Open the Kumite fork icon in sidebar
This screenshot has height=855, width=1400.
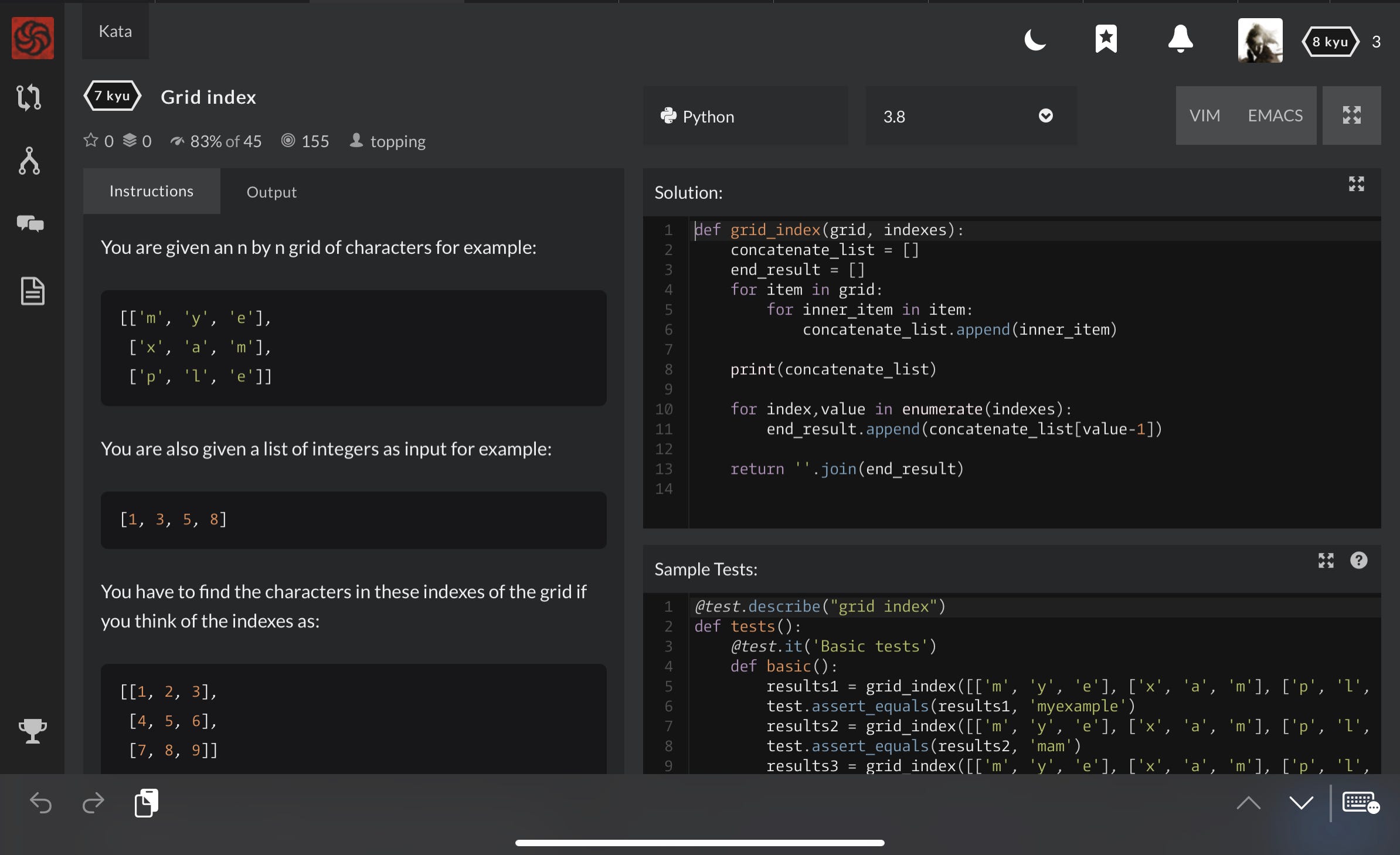[x=29, y=161]
